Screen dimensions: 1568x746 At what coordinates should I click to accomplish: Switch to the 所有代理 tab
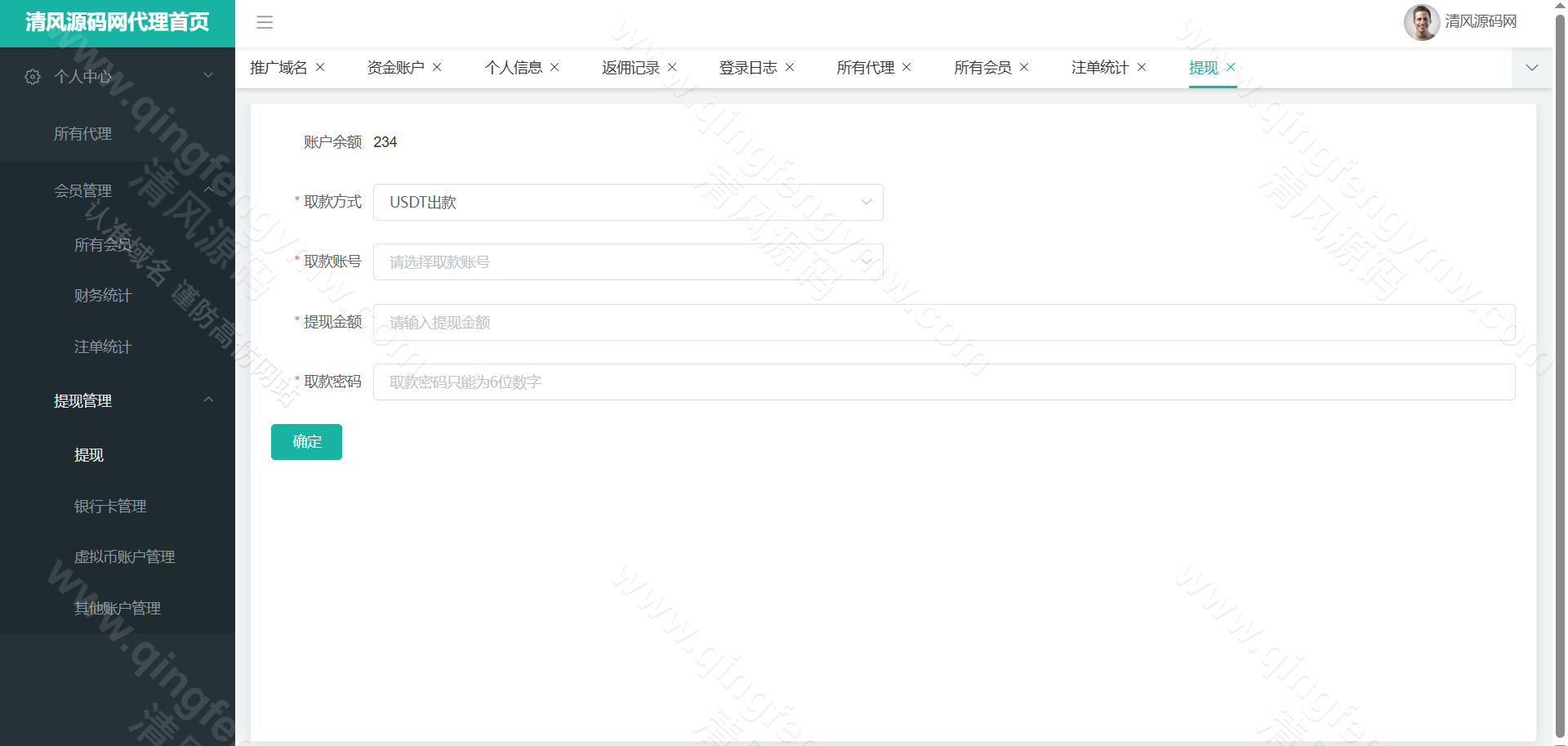(x=866, y=68)
